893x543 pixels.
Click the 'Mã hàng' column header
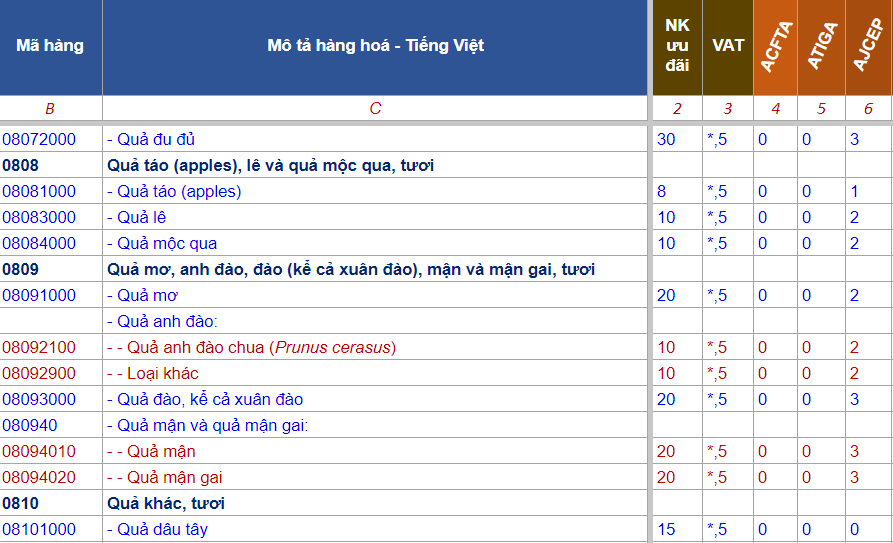(x=50, y=45)
